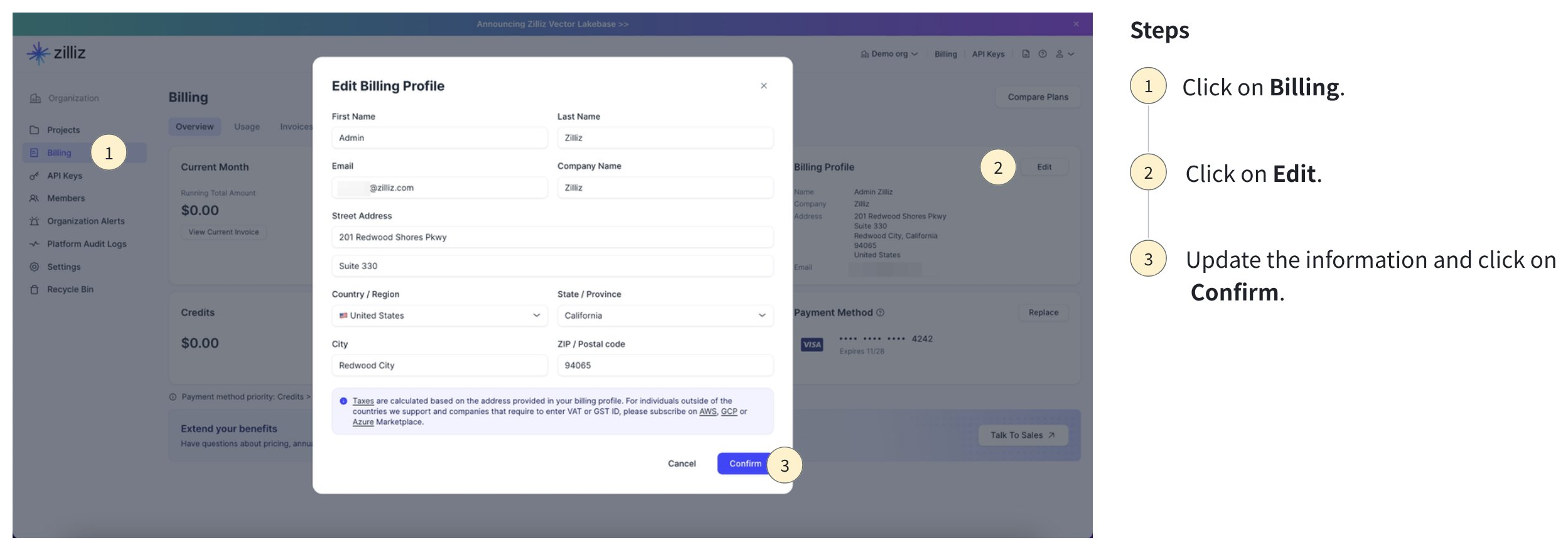Click the Billing link in the top bar
The height and width of the screenshot is (552, 1568).
pyautogui.click(x=945, y=54)
